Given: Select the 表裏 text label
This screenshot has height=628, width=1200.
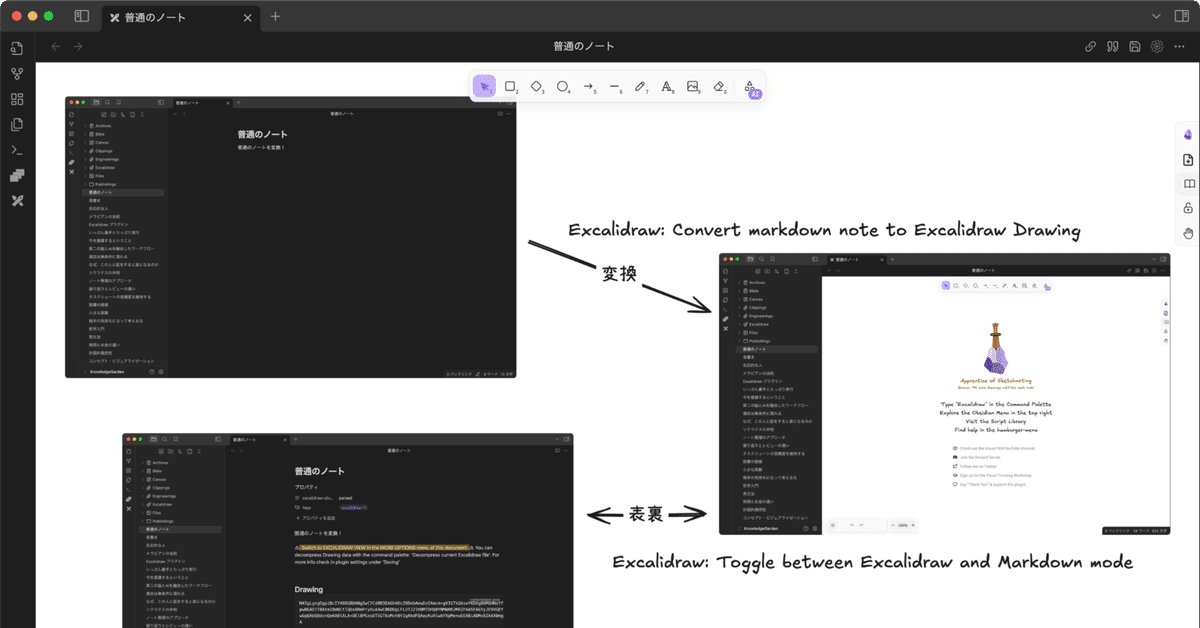Looking at the screenshot, I should click(646, 515).
